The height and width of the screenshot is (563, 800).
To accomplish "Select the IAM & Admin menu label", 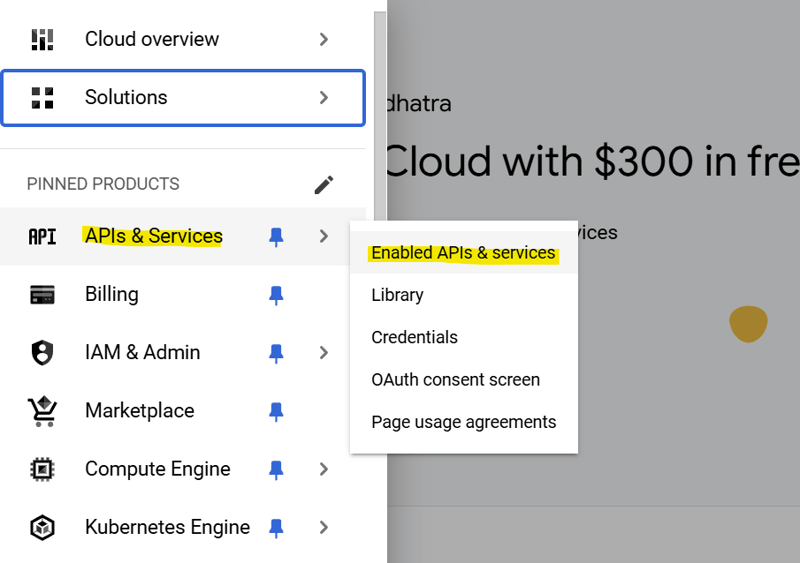I will [x=142, y=353].
